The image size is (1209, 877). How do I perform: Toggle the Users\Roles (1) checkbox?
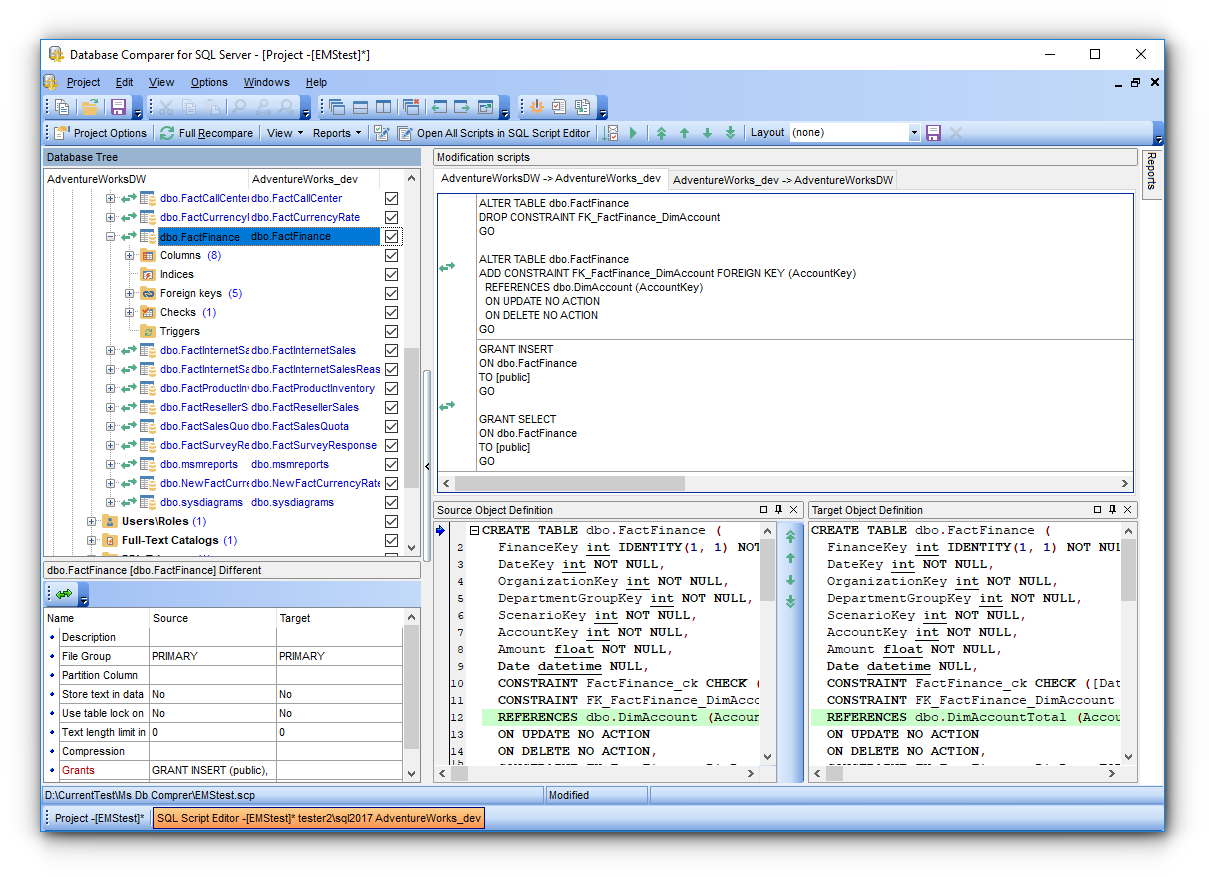tap(392, 522)
